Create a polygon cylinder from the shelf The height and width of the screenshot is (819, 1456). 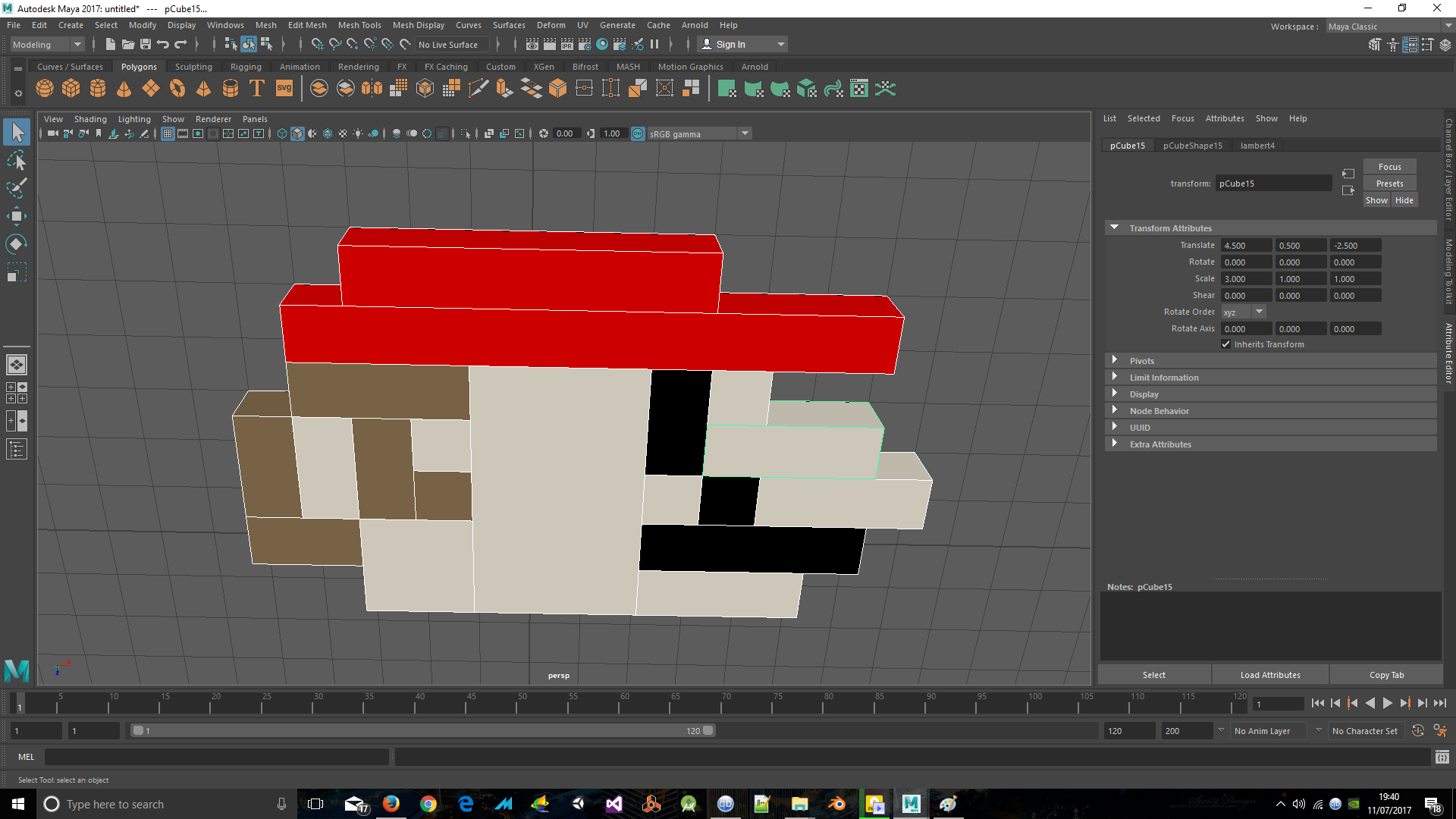click(x=98, y=89)
